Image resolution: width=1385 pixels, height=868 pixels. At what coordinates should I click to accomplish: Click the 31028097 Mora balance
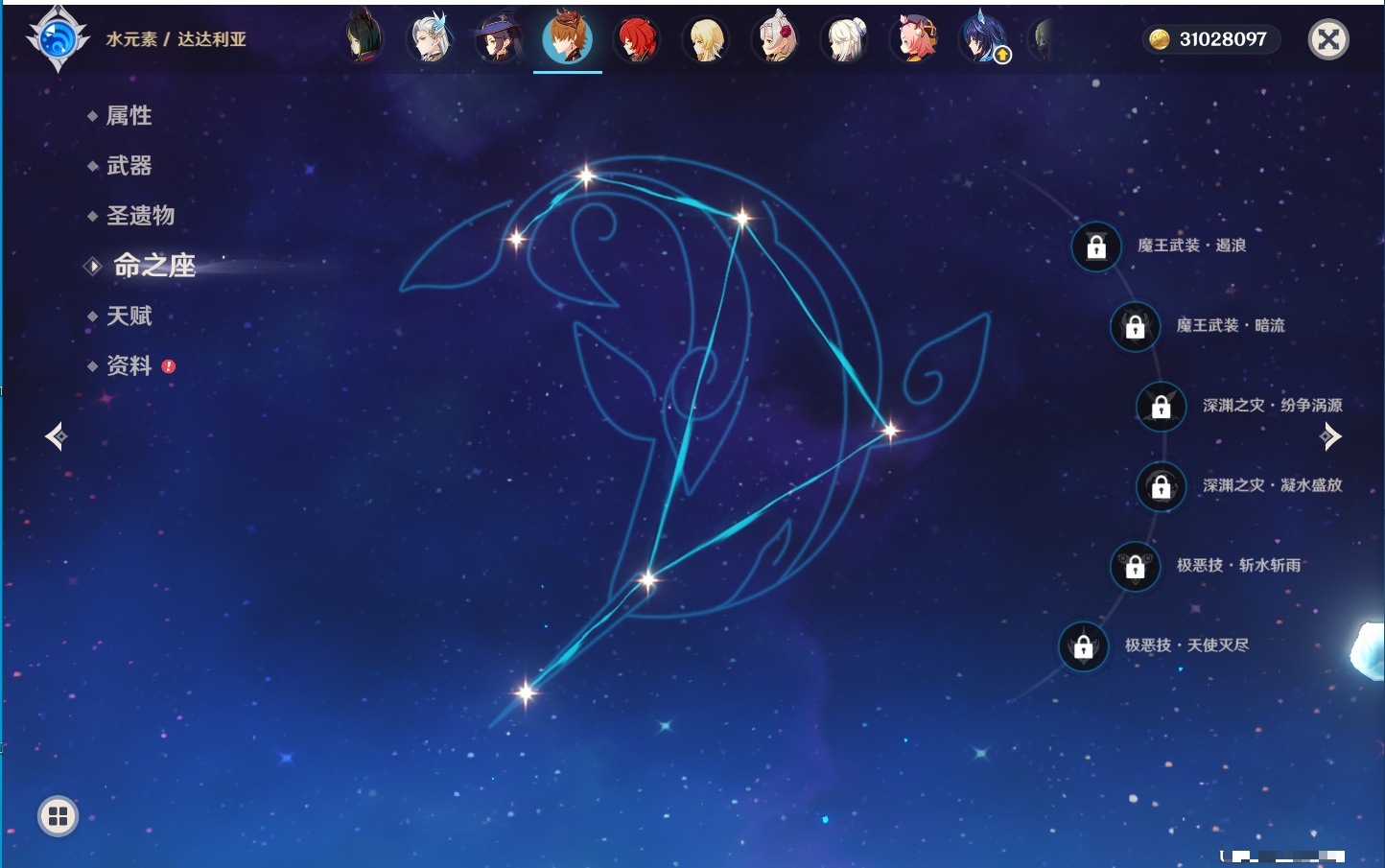click(1223, 39)
